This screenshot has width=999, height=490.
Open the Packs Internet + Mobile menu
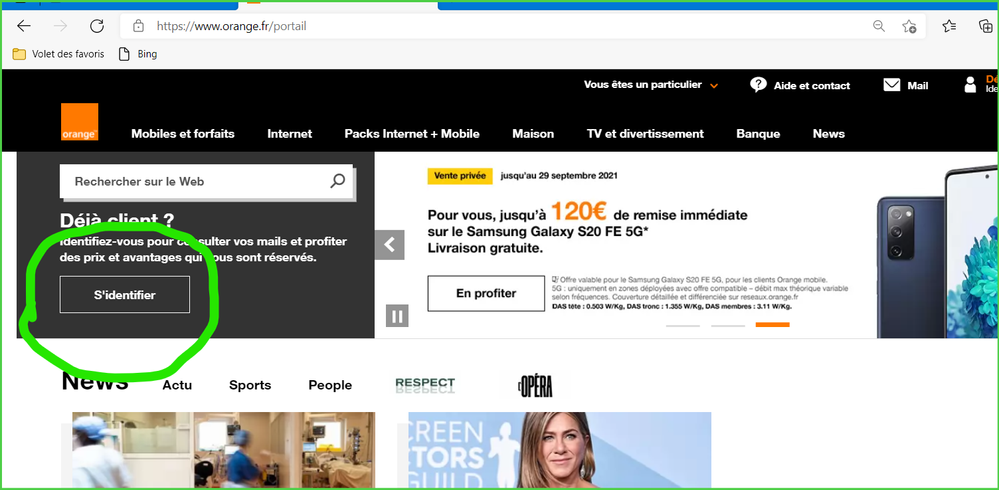[x=412, y=134]
